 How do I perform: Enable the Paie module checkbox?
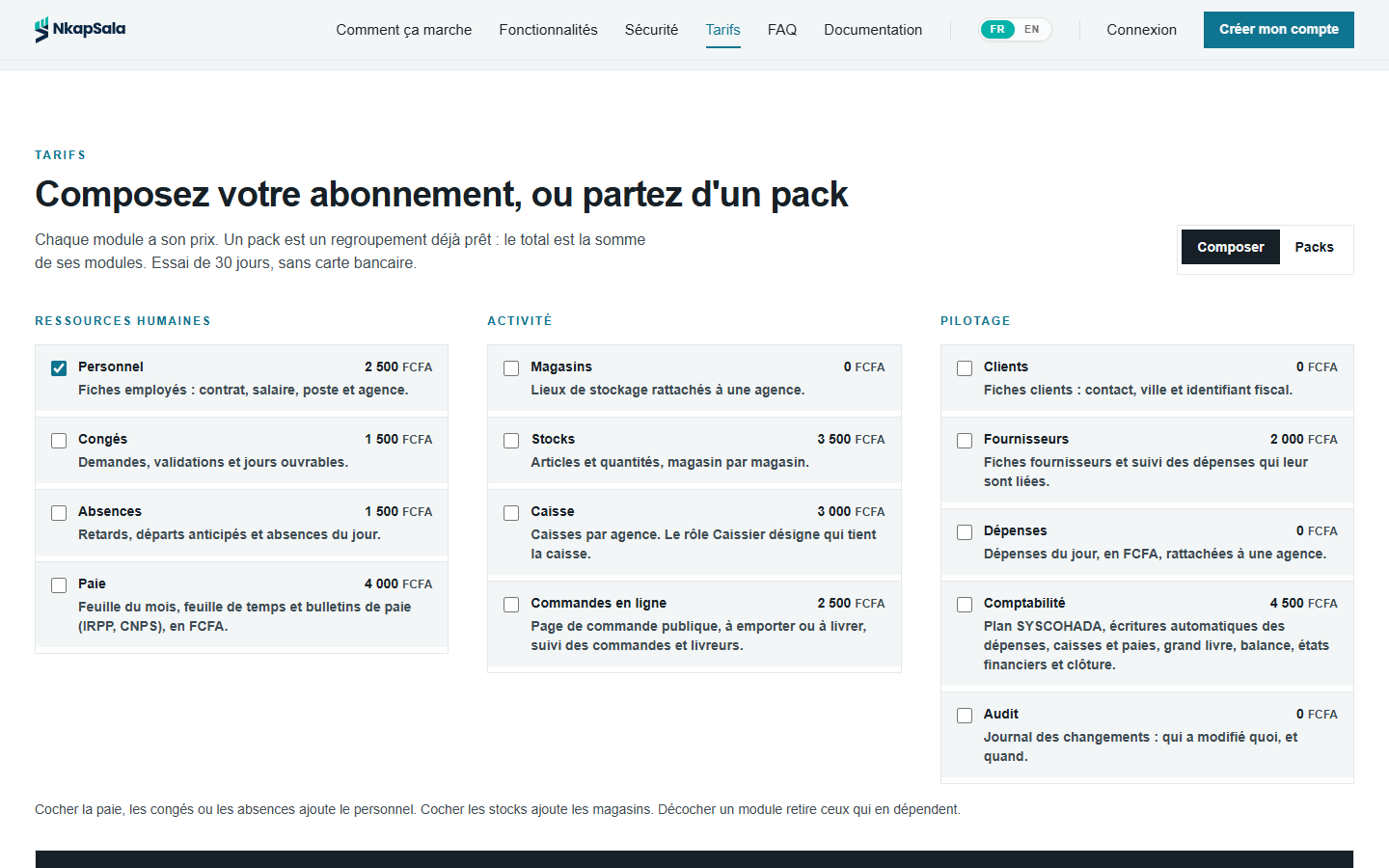(59, 585)
